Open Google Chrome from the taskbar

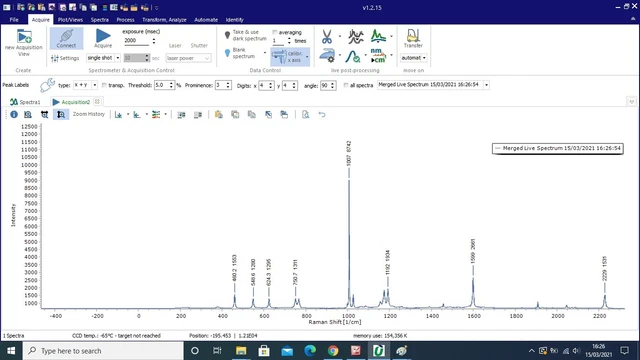(333, 351)
